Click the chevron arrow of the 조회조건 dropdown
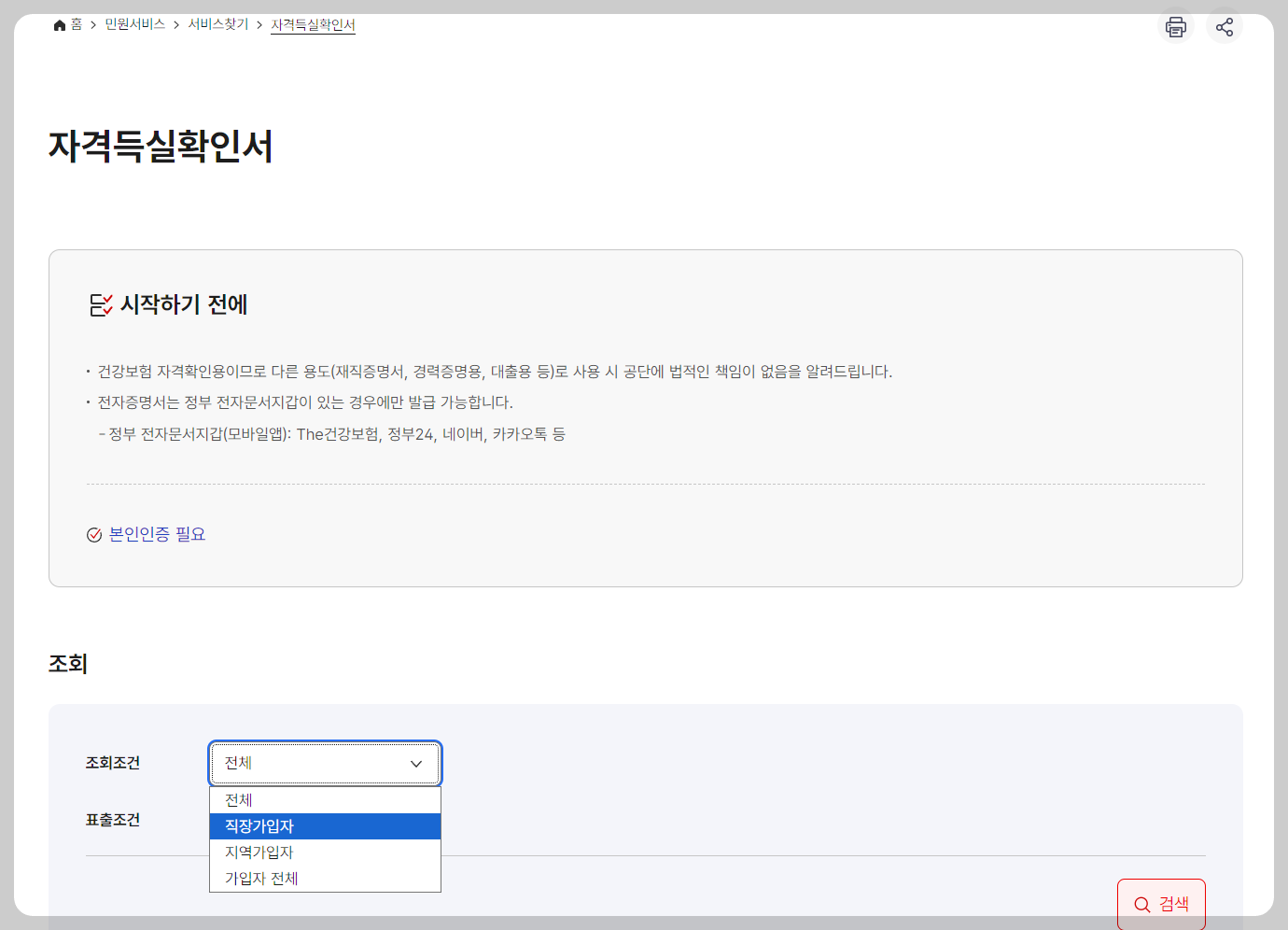This screenshot has width=1288, height=930. point(415,763)
